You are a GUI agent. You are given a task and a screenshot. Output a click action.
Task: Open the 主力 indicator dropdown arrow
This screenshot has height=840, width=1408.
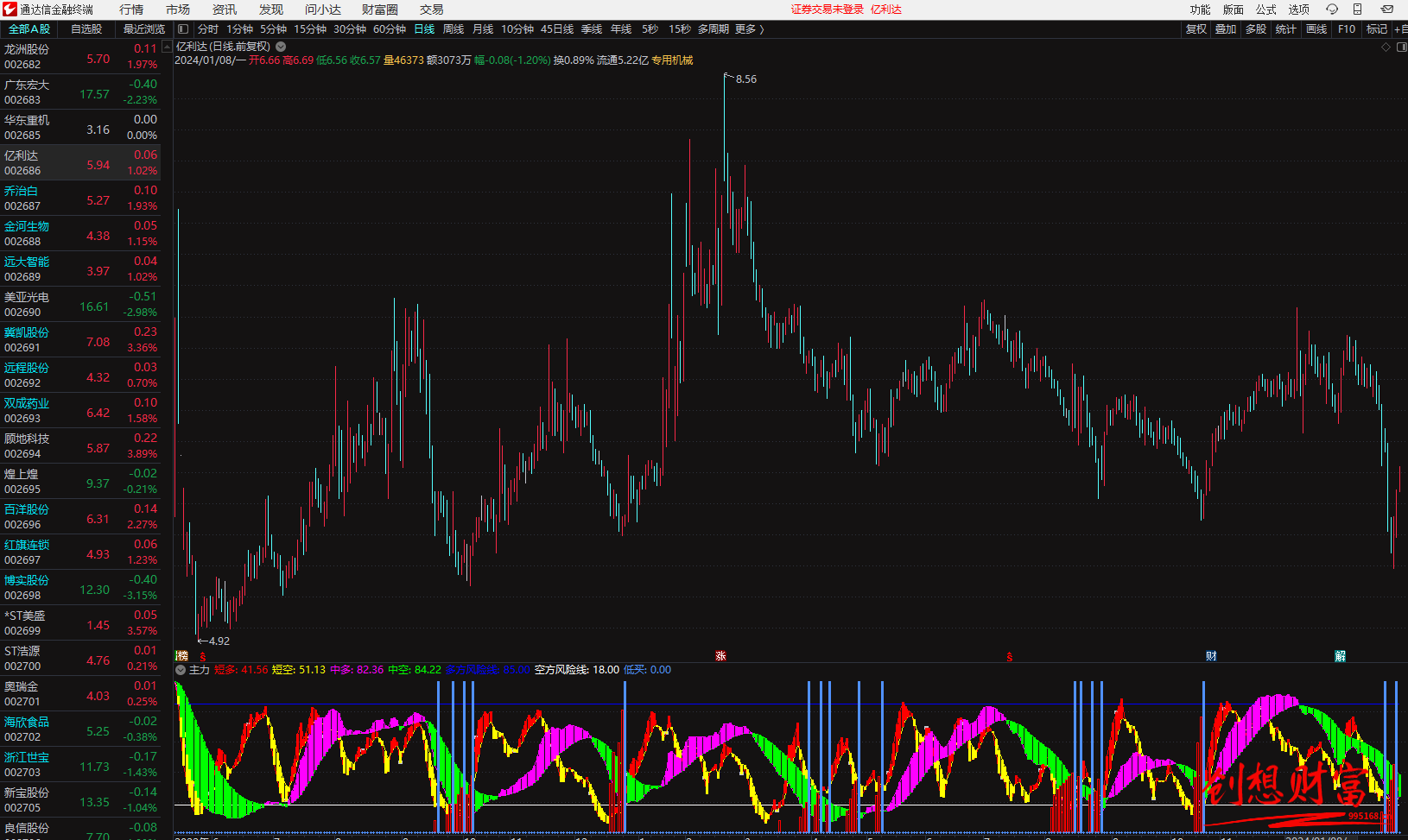pos(181,670)
